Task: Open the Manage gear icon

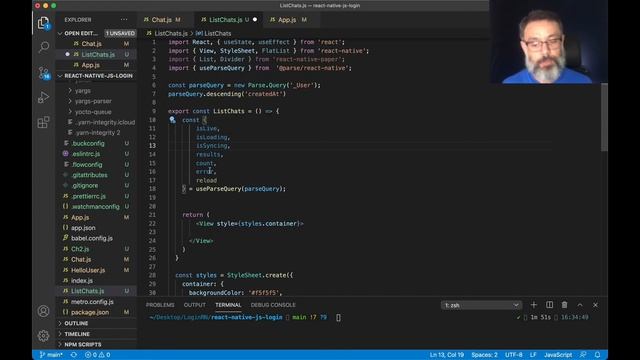Action: pos(43,336)
